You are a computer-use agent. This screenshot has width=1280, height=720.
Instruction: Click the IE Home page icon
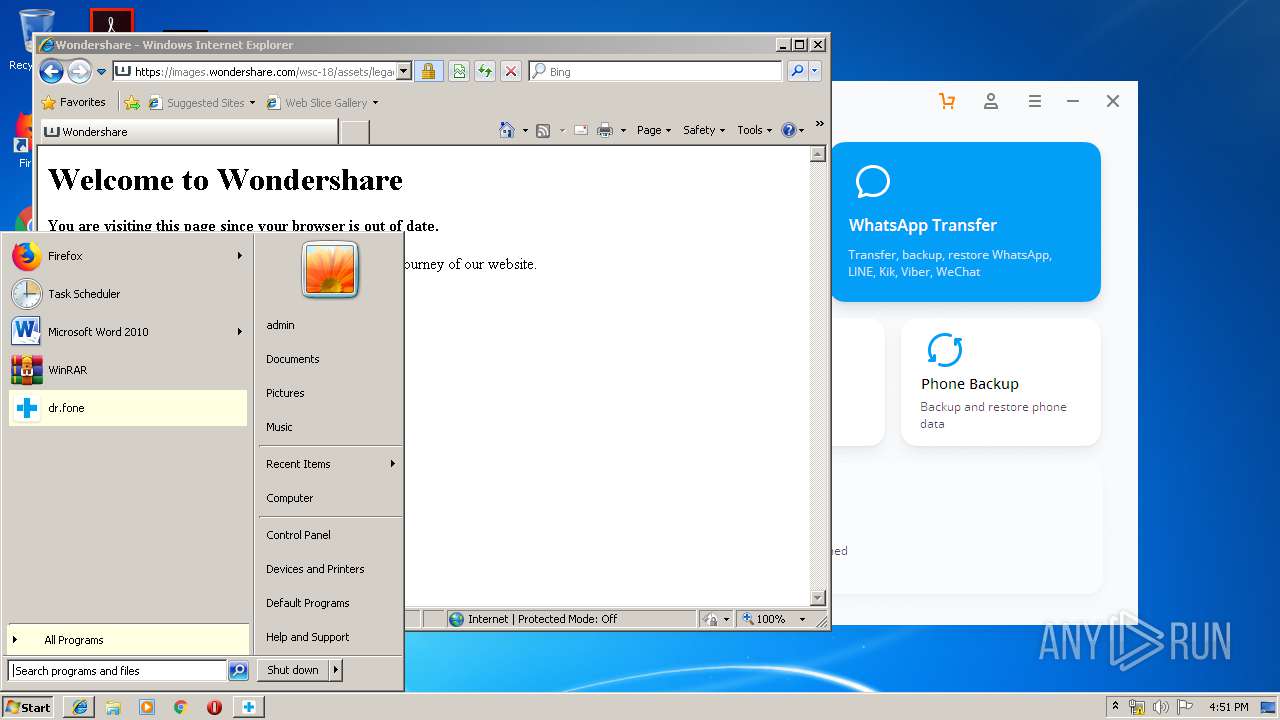[507, 130]
